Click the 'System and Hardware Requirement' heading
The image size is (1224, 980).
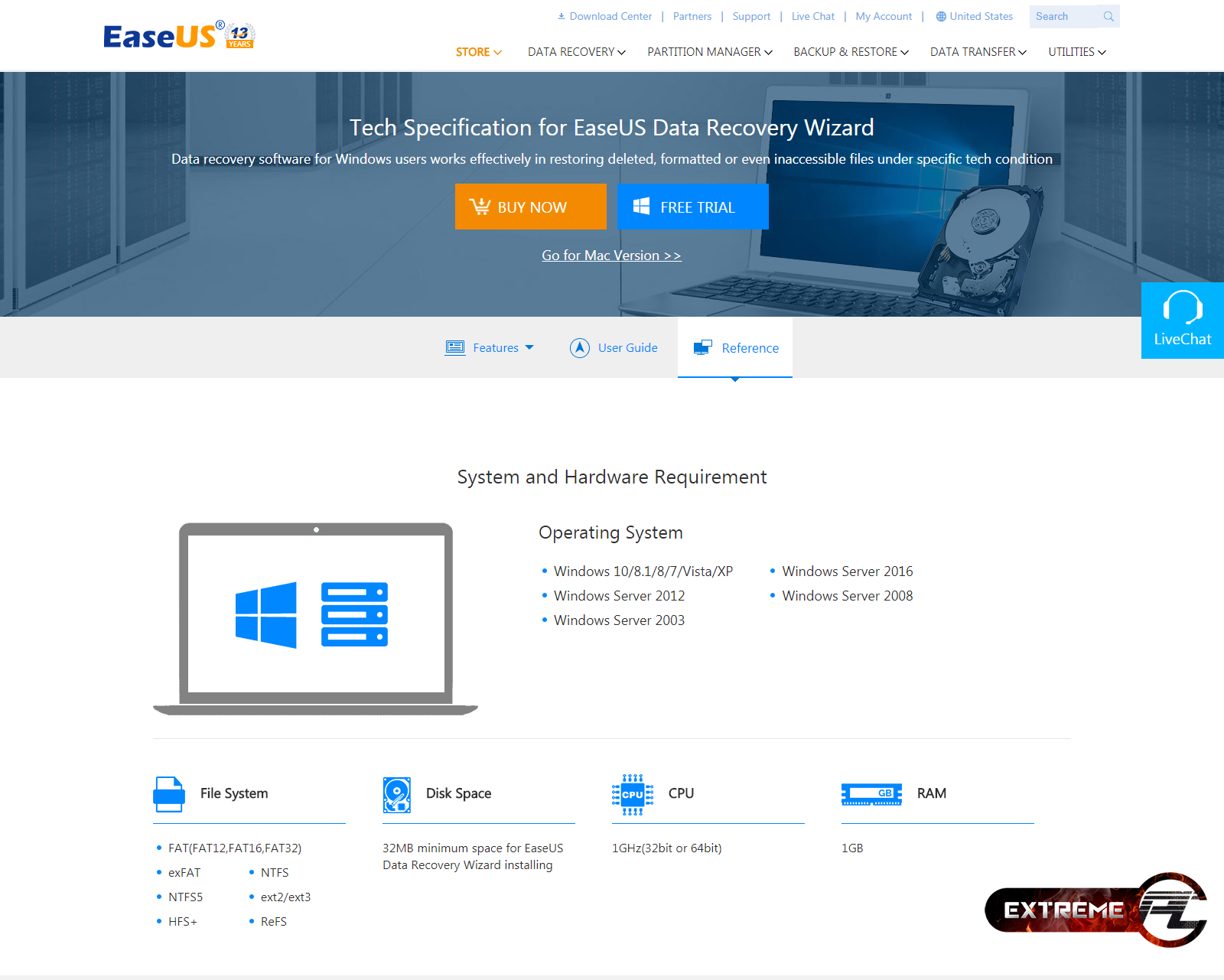pos(612,477)
